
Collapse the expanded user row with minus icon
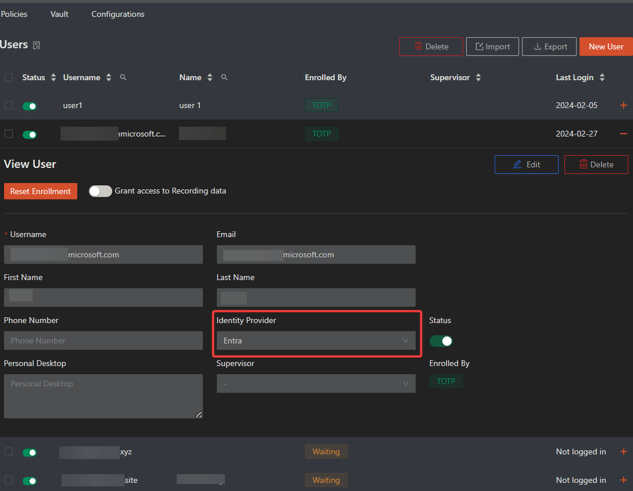tap(623, 134)
